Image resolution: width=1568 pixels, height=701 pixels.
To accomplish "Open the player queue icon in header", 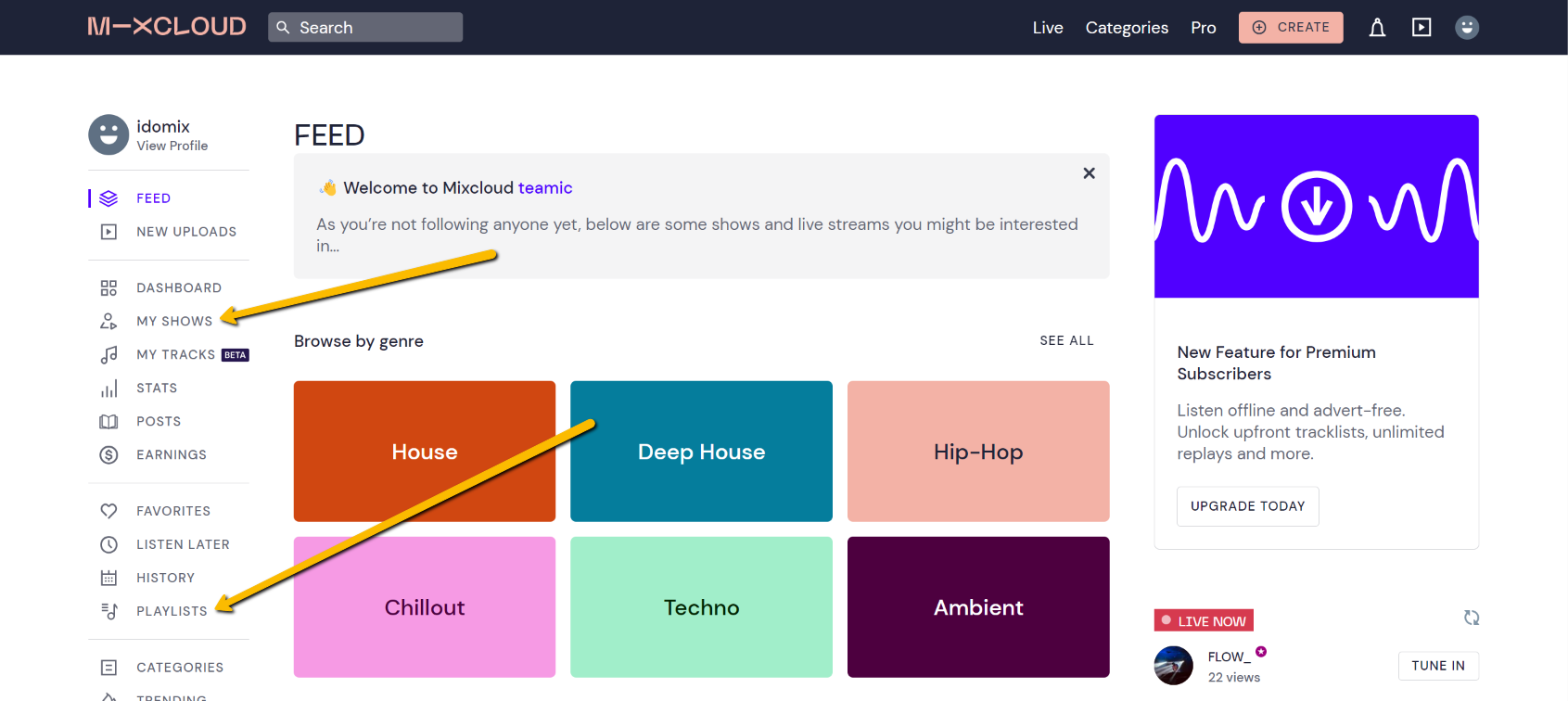I will coord(1421,28).
